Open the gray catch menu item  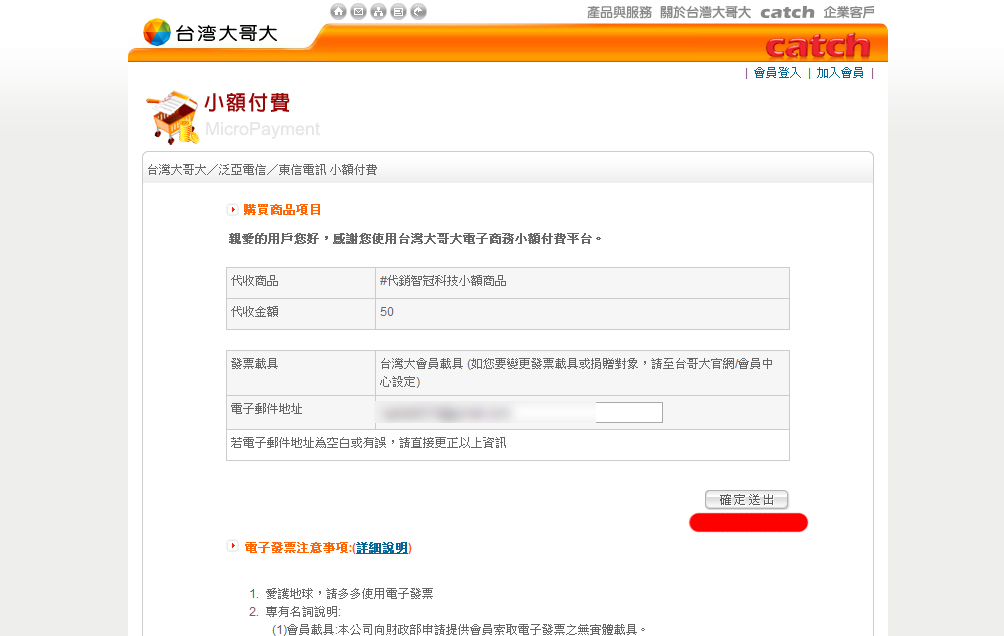pos(787,12)
